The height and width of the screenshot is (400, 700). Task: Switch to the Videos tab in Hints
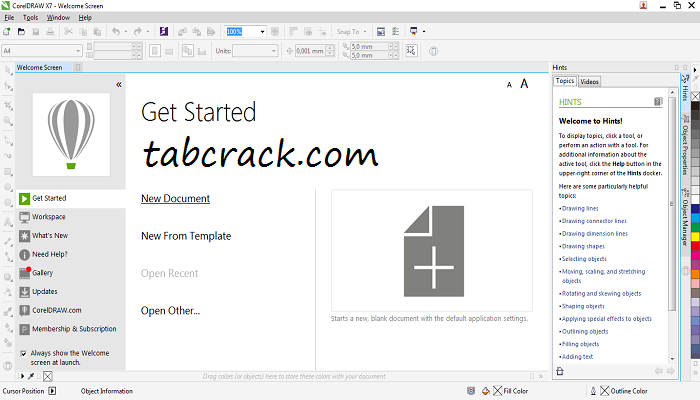(x=589, y=82)
